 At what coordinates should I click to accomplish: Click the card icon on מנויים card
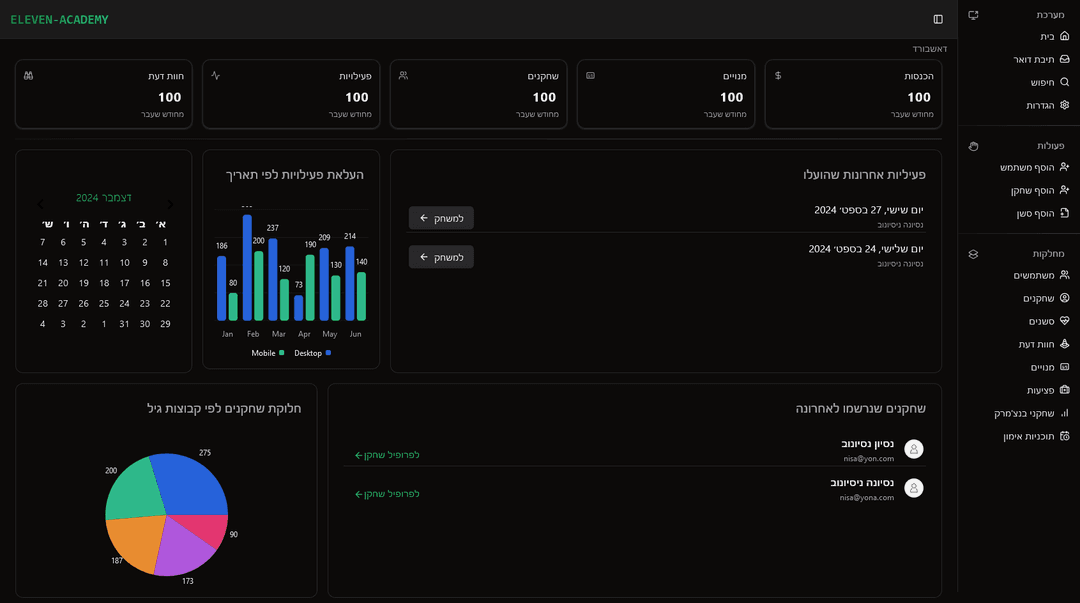coord(590,76)
